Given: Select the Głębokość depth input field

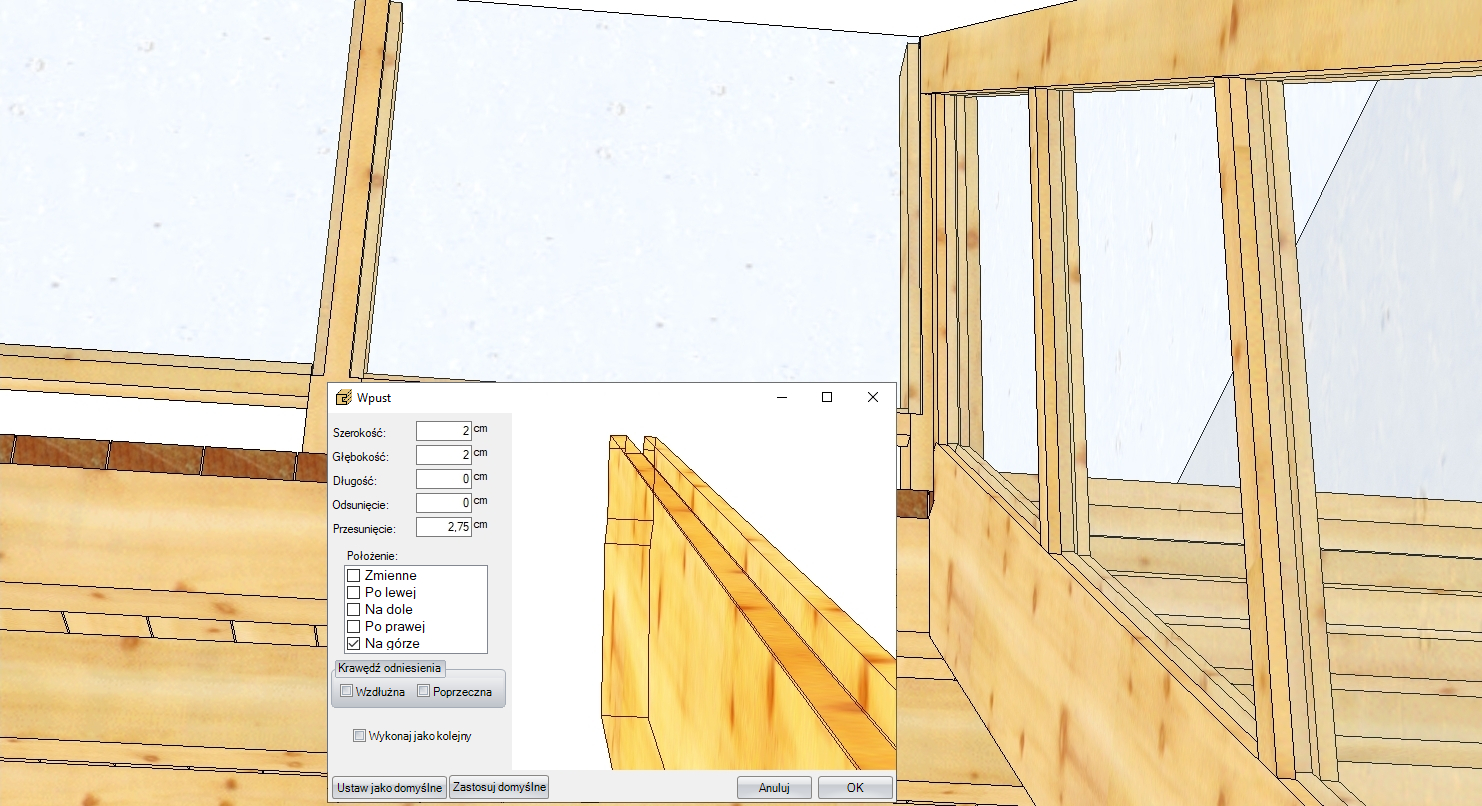Looking at the screenshot, I should click(443, 455).
